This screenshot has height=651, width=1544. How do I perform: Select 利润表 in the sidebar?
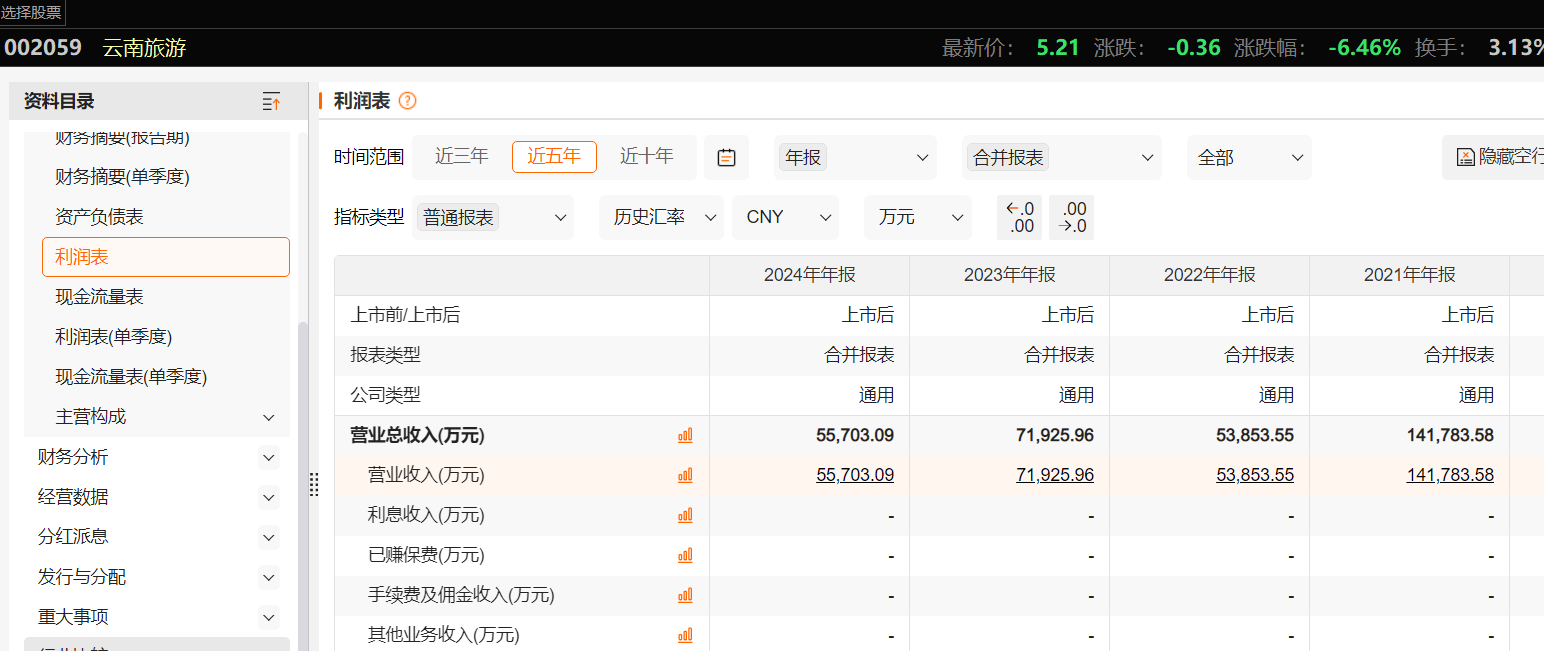pyautogui.click(x=166, y=257)
